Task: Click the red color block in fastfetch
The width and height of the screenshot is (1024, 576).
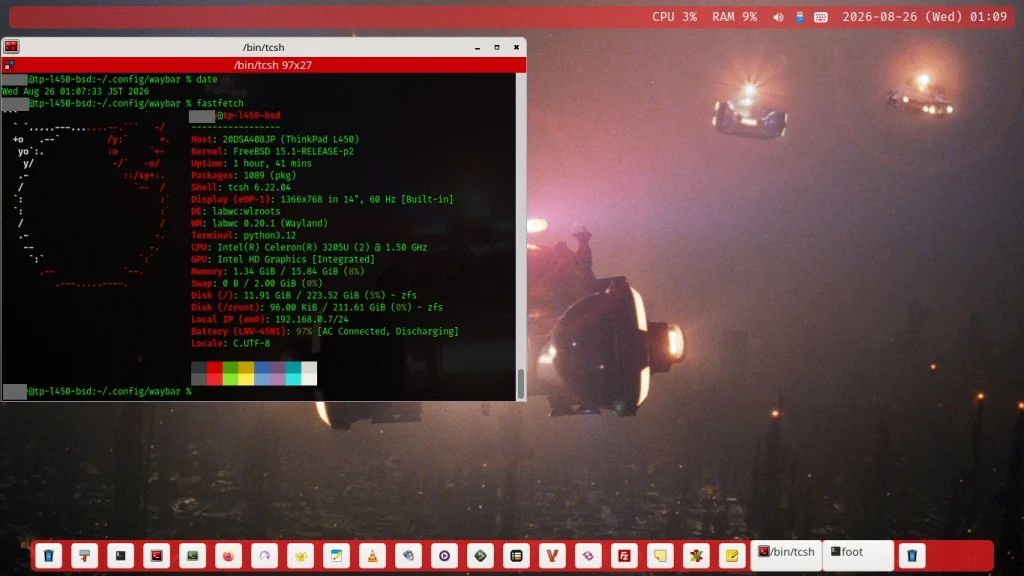Action: pos(214,374)
